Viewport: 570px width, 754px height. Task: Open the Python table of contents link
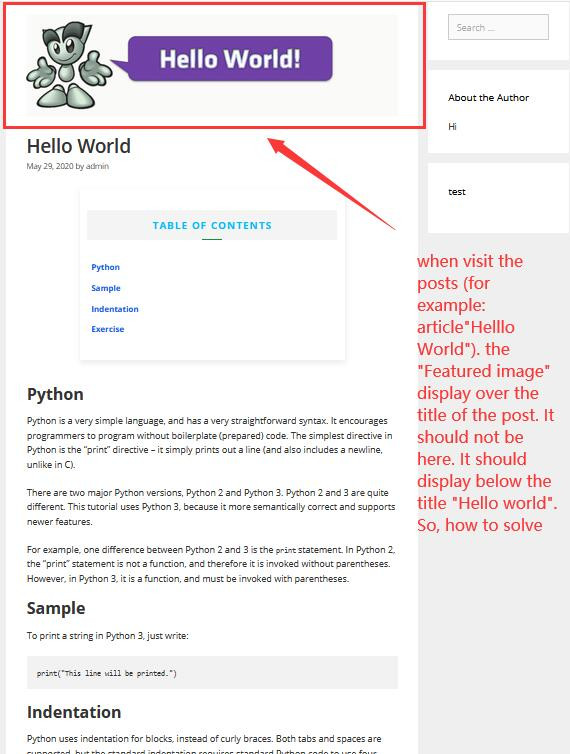pos(105,267)
